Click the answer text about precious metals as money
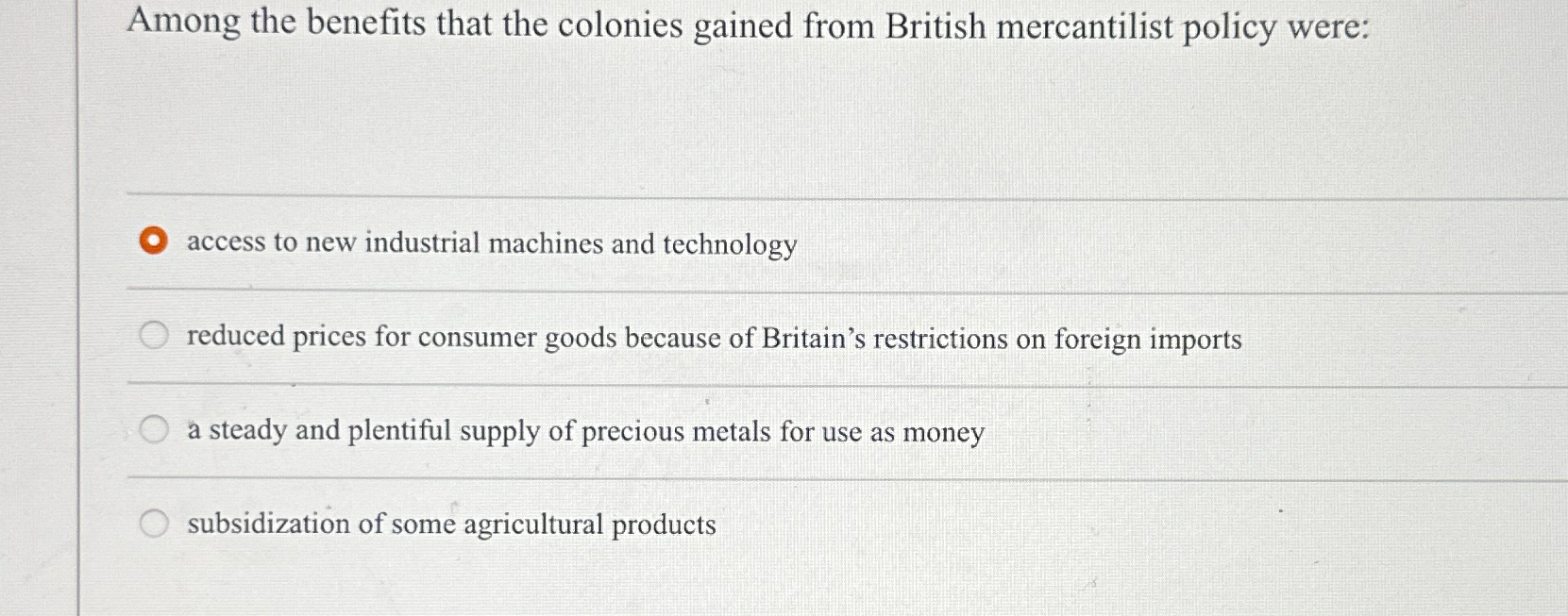The height and width of the screenshot is (616, 1568). coord(585,431)
